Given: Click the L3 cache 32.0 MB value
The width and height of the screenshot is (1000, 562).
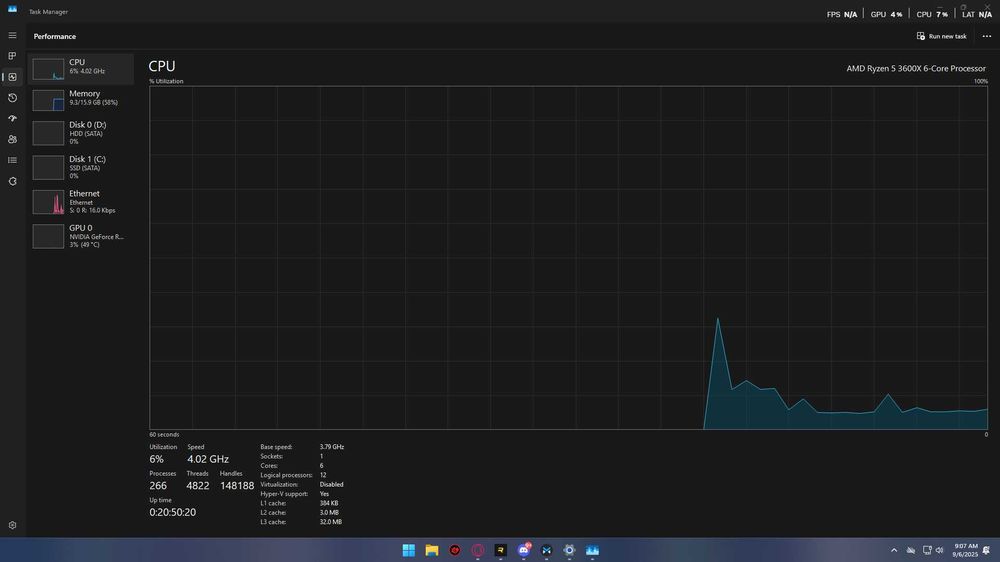Looking at the screenshot, I should (330, 522).
